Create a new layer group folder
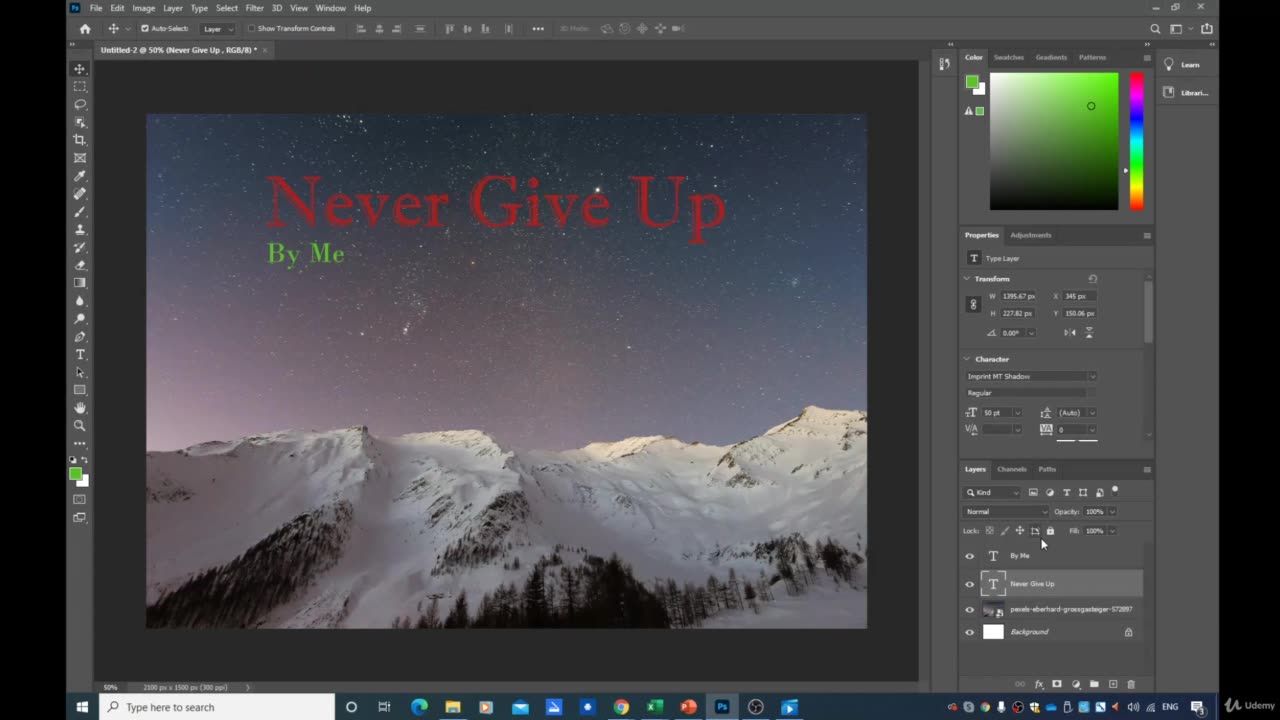This screenshot has height=720, width=1280. pos(1094,684)
